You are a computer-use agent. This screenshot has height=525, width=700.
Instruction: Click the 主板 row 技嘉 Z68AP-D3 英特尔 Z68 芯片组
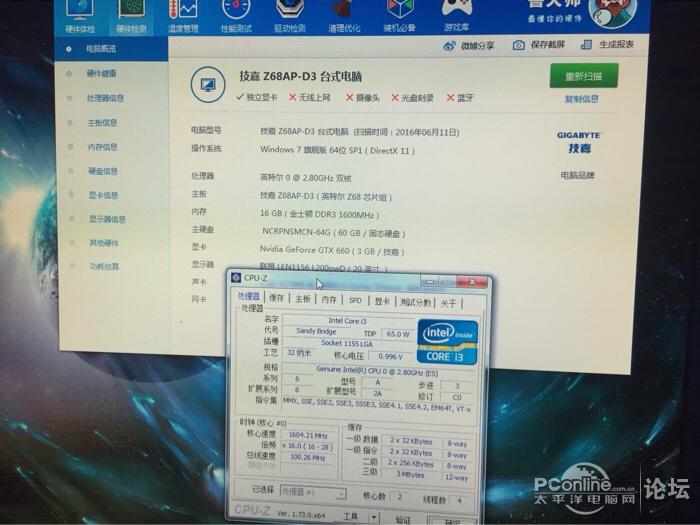tap(326, 196)
